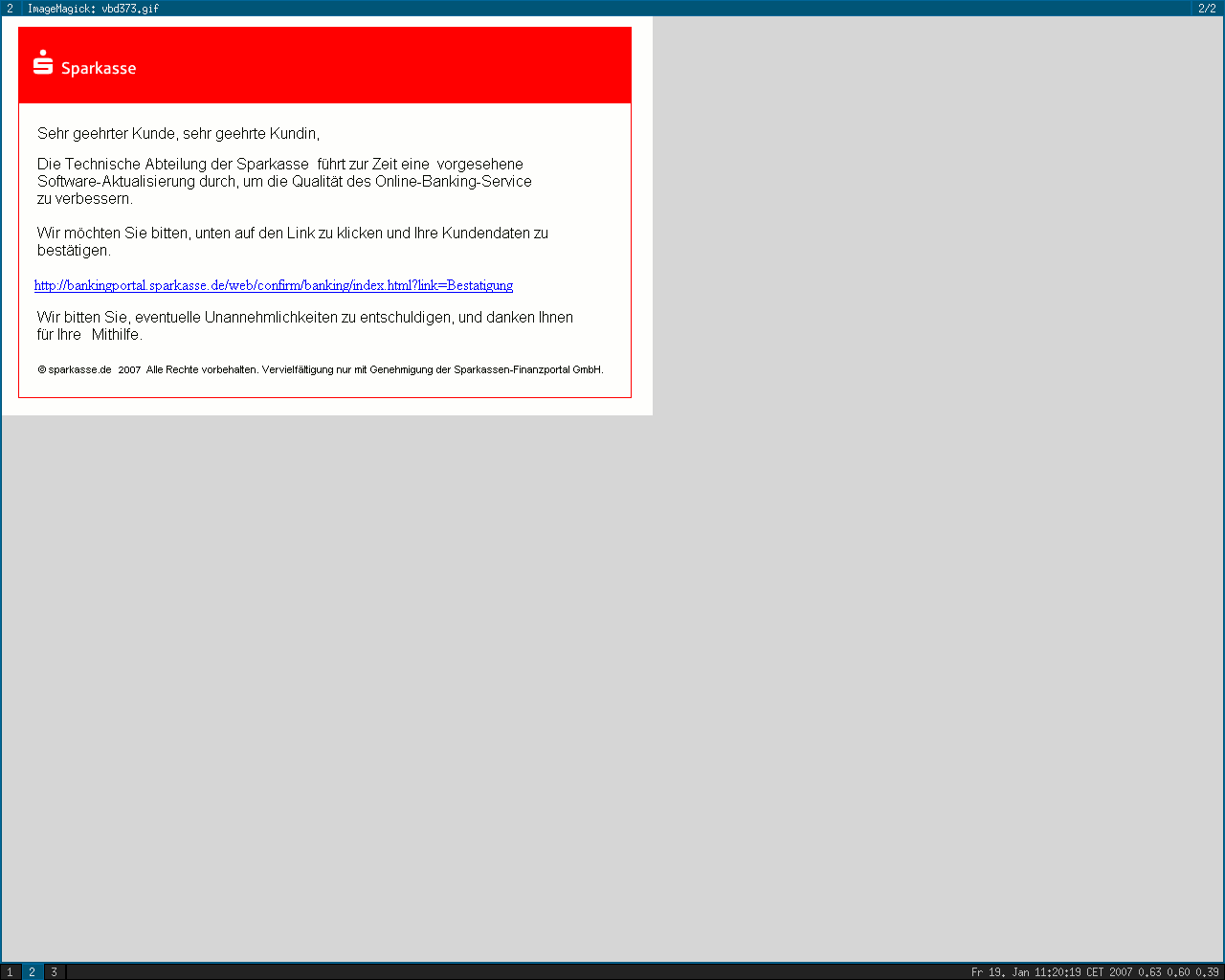This screenshot has width=1225, height=980.
Task: Click the paragraph starting Die Technische Abteilung
Action: pyautogui.click(x=284, y=182)
